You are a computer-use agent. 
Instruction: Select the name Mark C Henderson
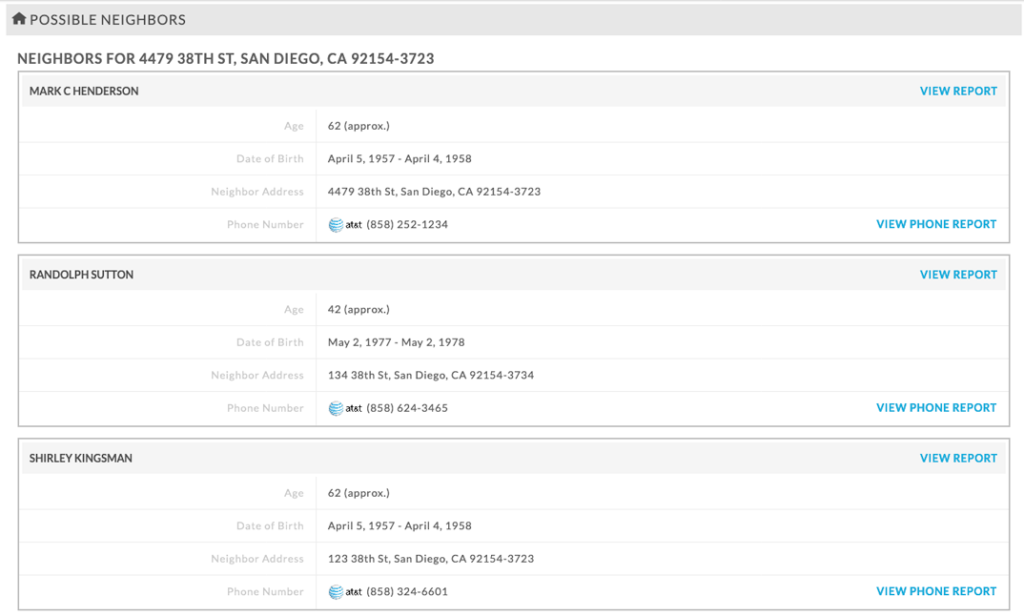click(x=84, y=91)
